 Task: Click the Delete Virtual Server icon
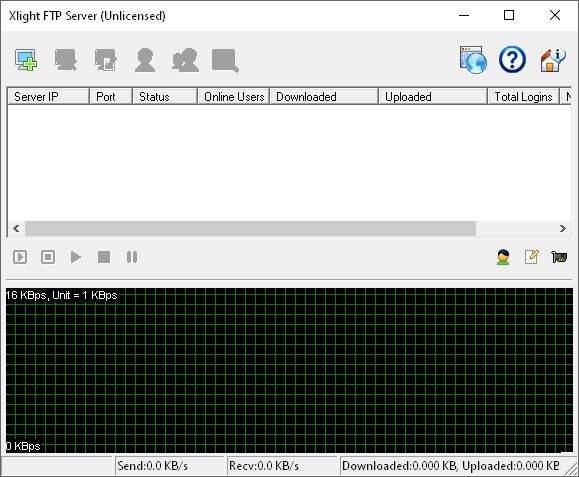(66, 60)
